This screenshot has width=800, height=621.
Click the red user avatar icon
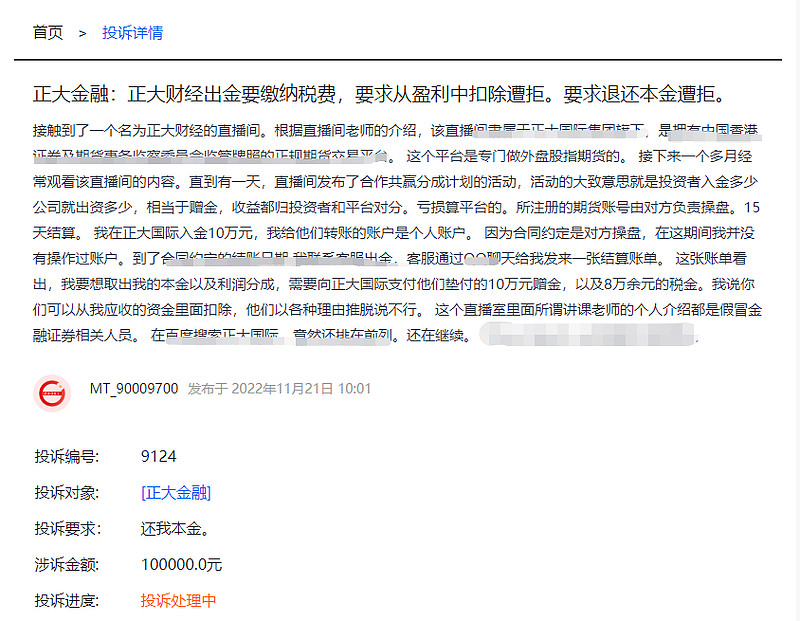tap(52, 393)
